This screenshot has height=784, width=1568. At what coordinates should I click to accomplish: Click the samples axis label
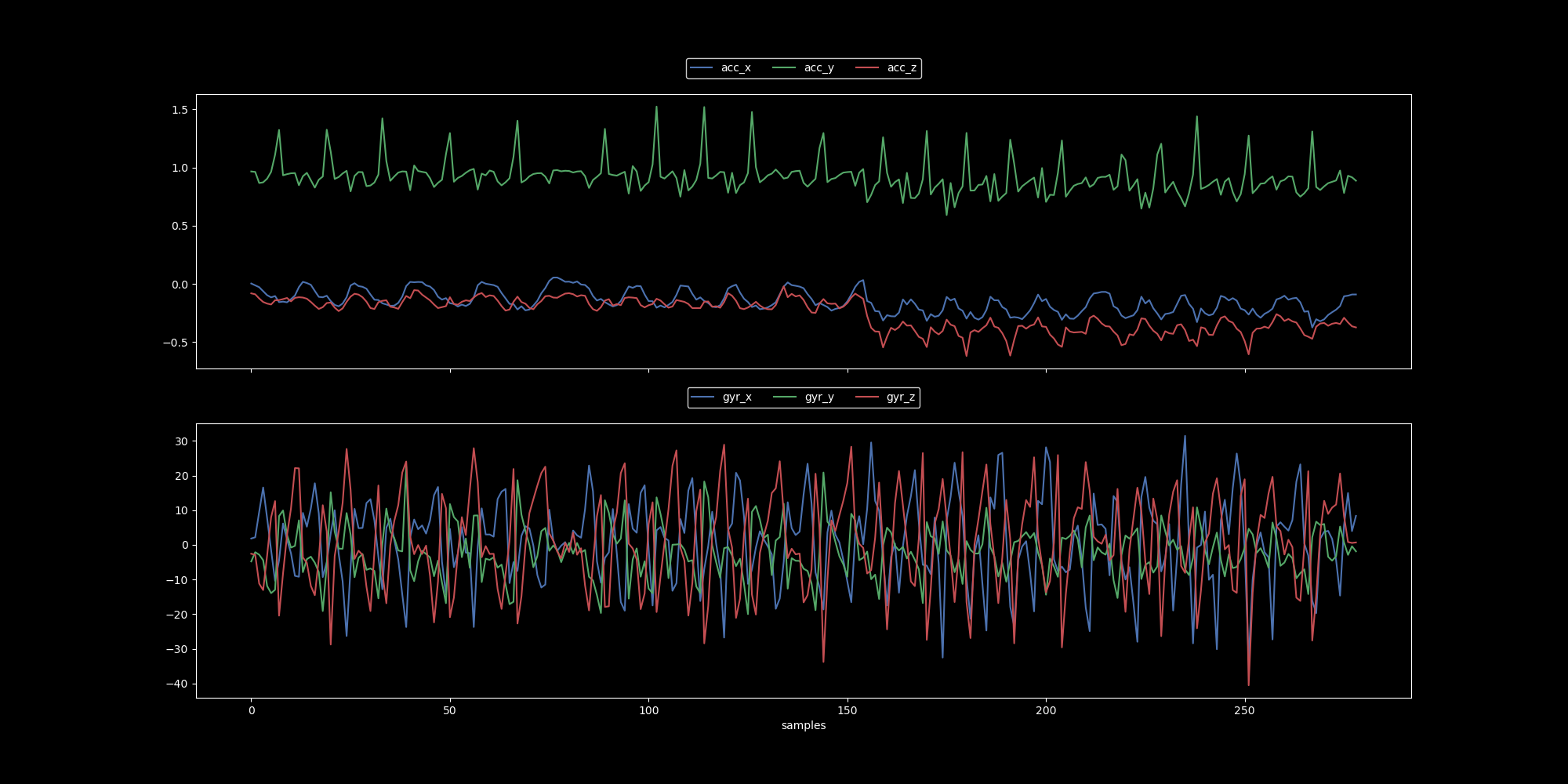click(804, 725)
